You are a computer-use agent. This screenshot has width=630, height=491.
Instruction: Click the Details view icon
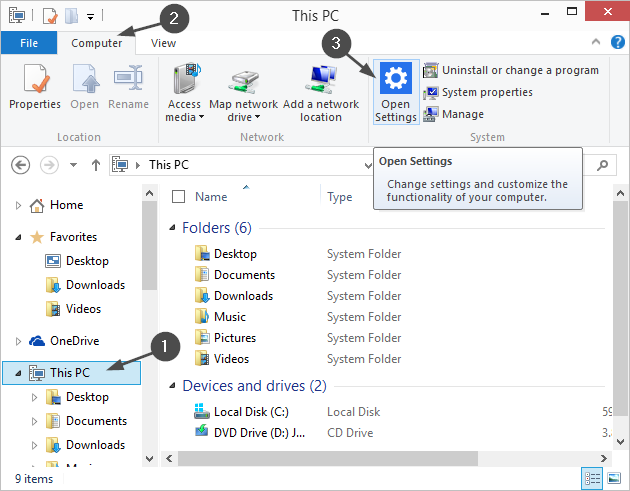[x=592, y=479]
